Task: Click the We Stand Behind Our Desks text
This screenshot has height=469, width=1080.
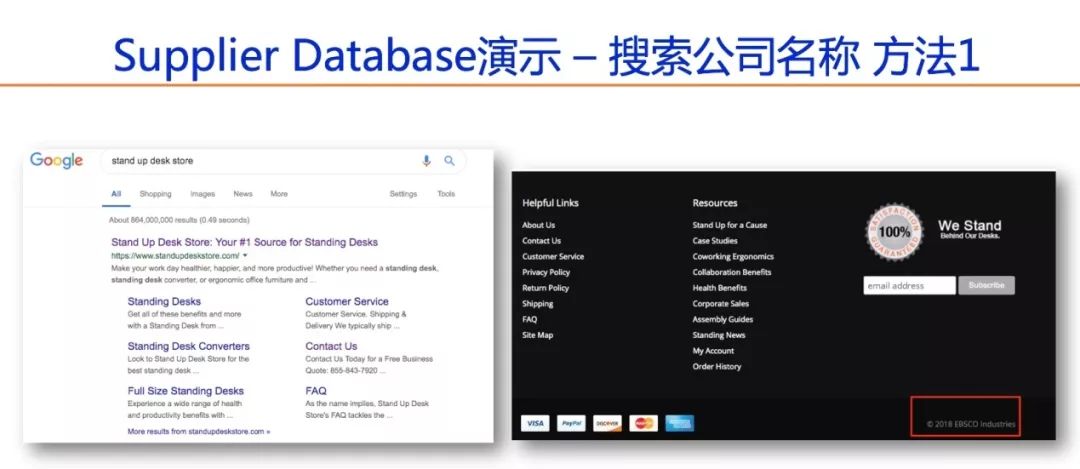Action: (970, 229)
